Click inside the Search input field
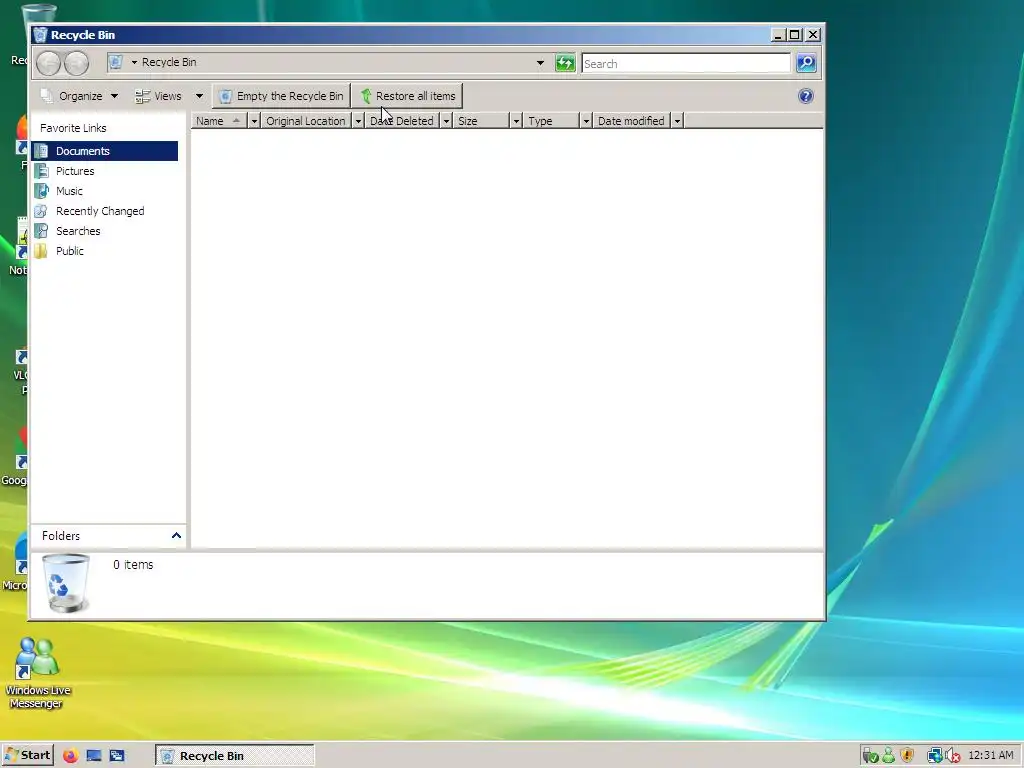The image size is (1024, 768). coord(686,63)
